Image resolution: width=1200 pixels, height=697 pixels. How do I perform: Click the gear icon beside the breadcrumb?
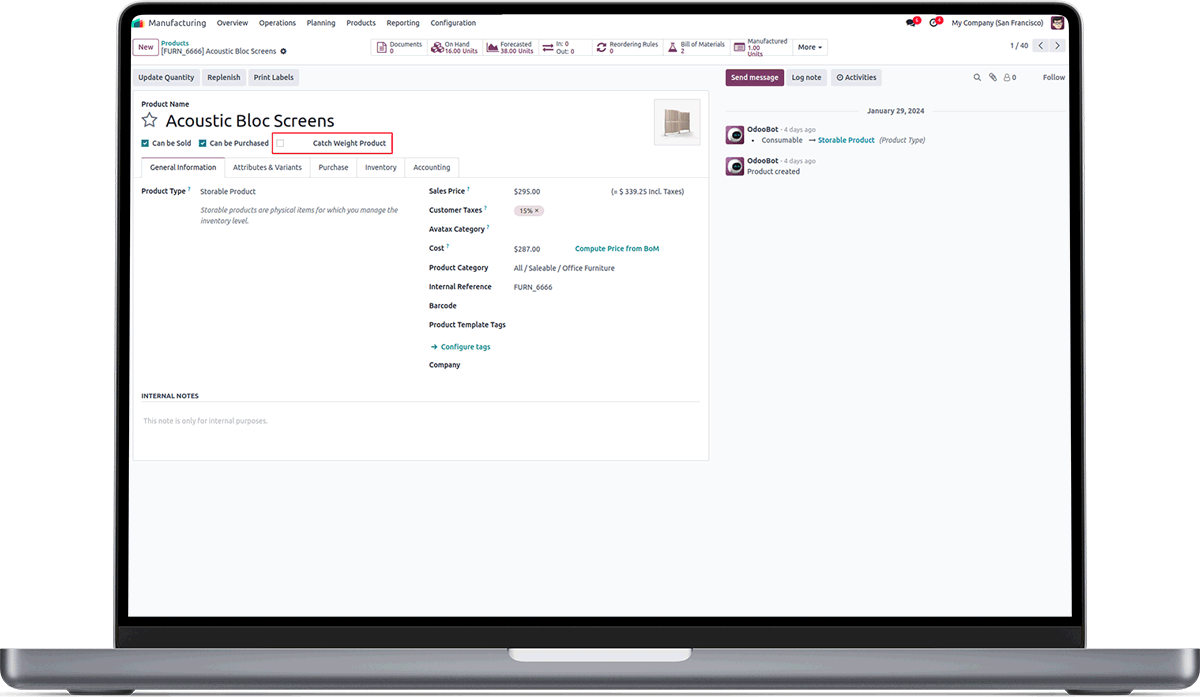pyautogui.click(x=284, y=51)
